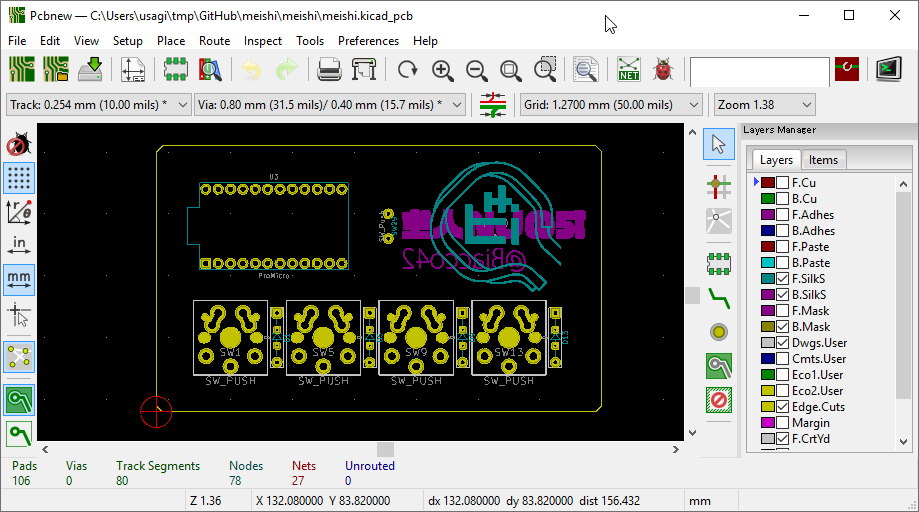The width and height of the screenshot is (919, 512).
Task: Open the Preferences menu
Action: coord(368,41)
